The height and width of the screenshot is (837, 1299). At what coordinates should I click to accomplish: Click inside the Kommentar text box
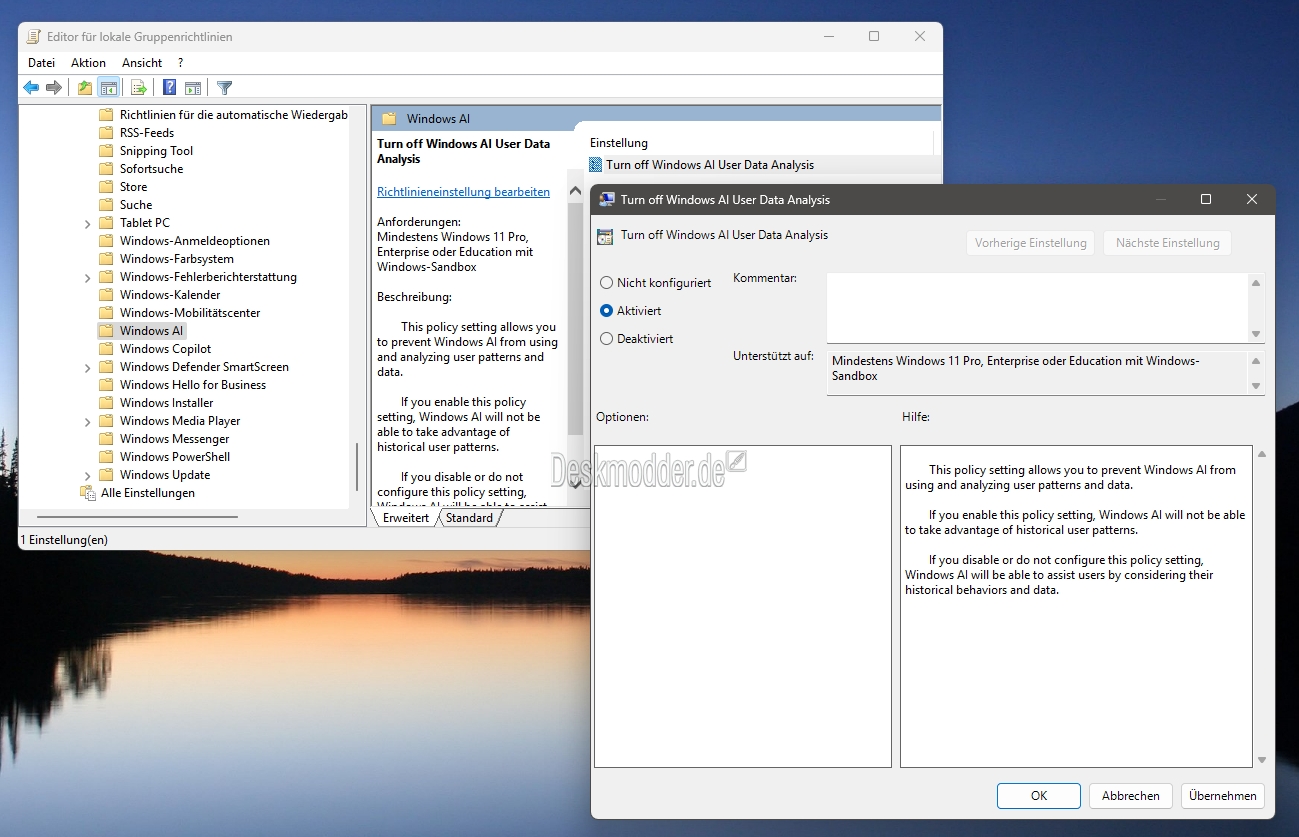coord(1037,308)
